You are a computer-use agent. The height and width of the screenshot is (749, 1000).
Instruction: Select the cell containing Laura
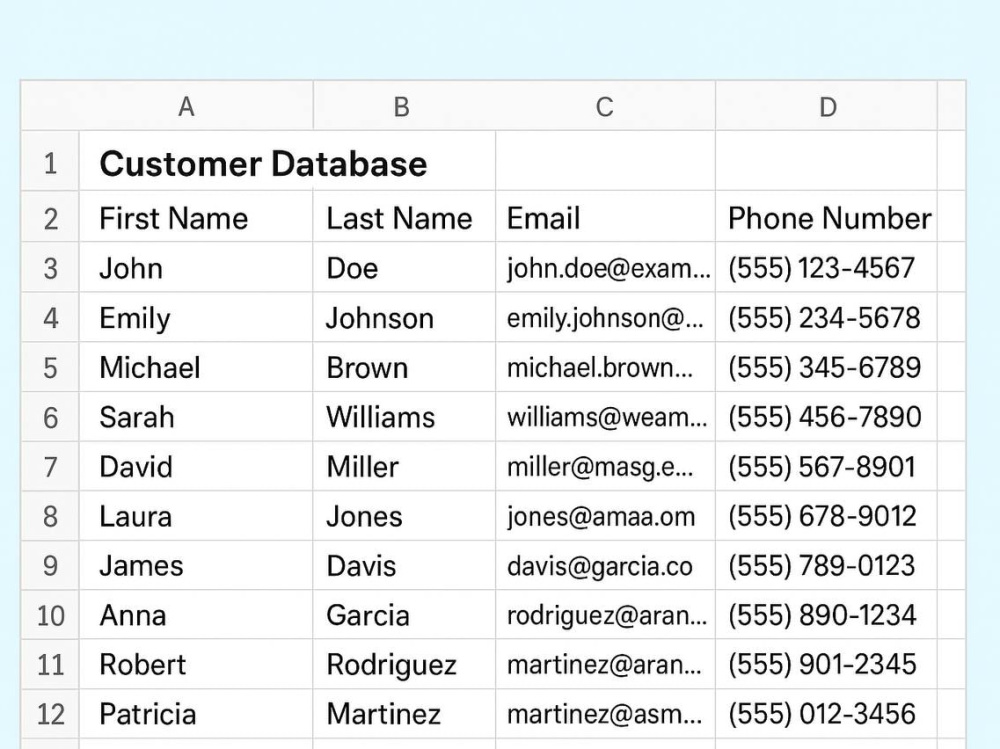[x=196, y=515]
